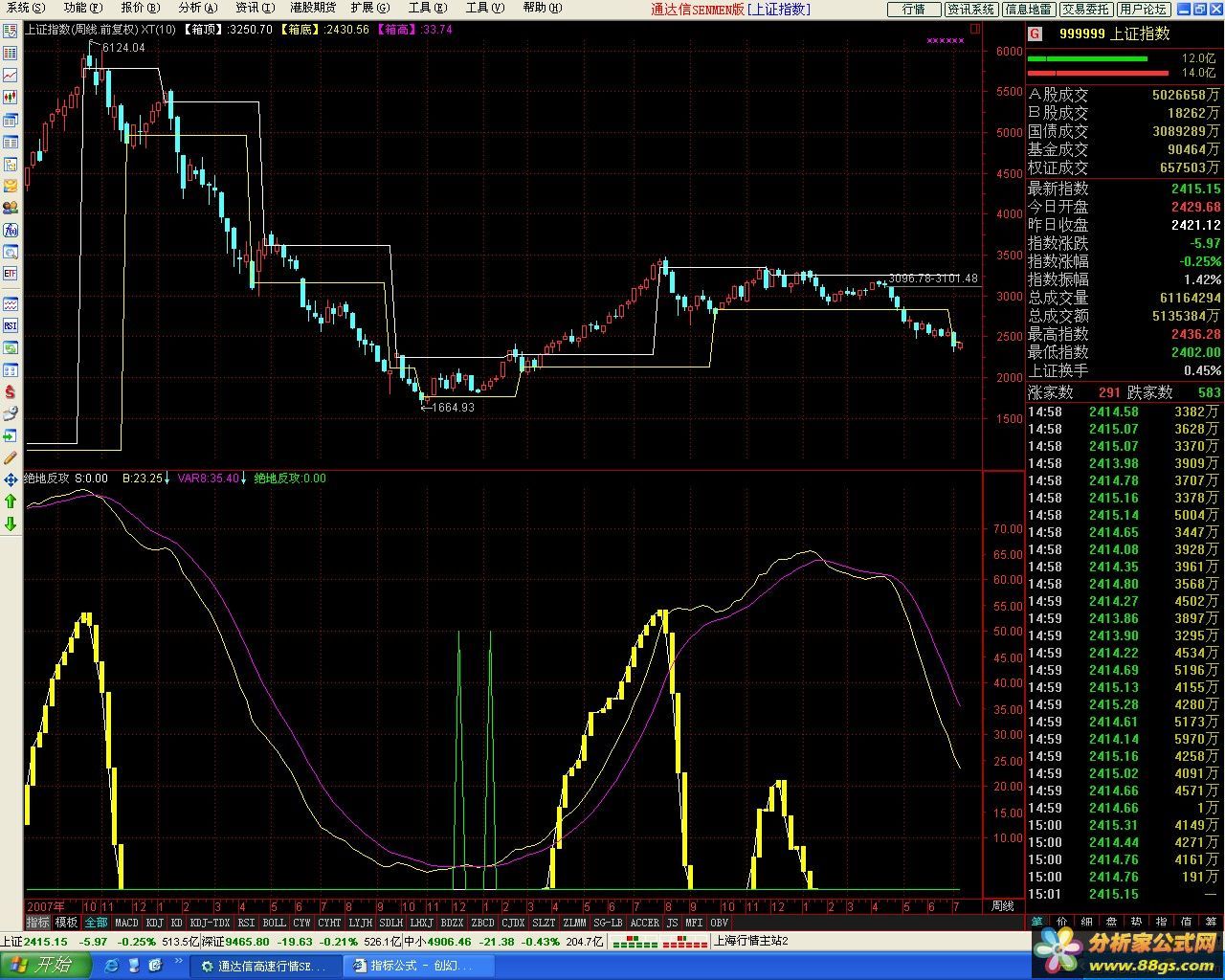Click the magnifier search icon in left toolbar

point(11,253)
